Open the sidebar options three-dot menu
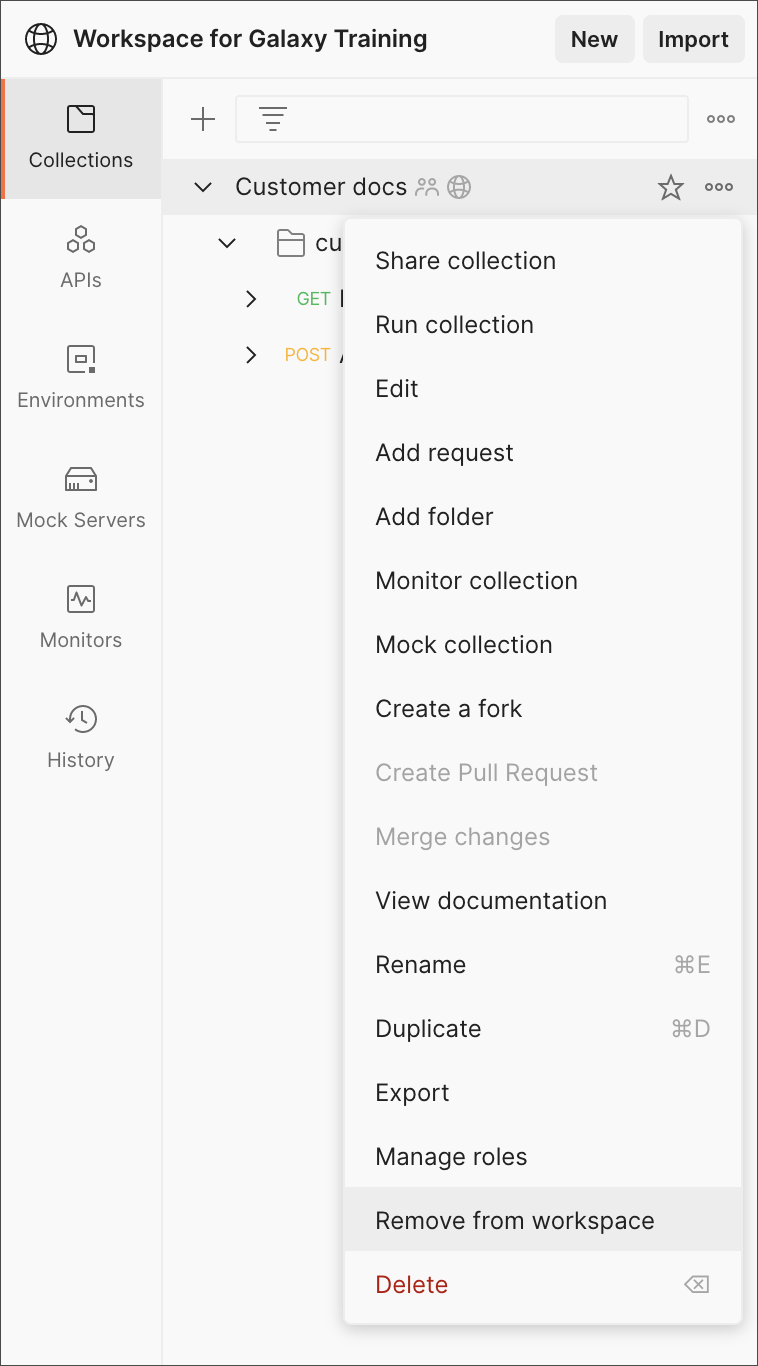The width and height of the screenshot is (758, 1366). (721, 119)
